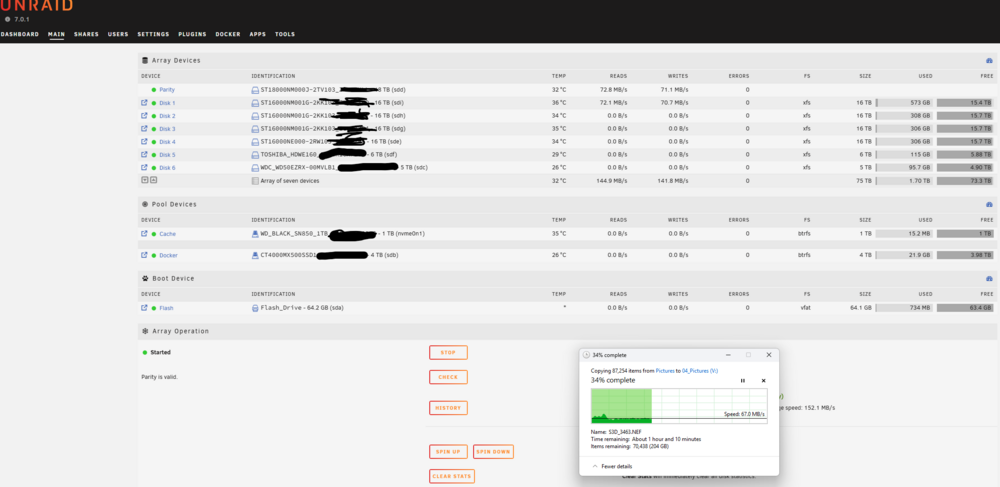Click the drive icon next to ST18000NM000J parity
This screenshot has height=487, width=1000.
(x=255, y=90)
